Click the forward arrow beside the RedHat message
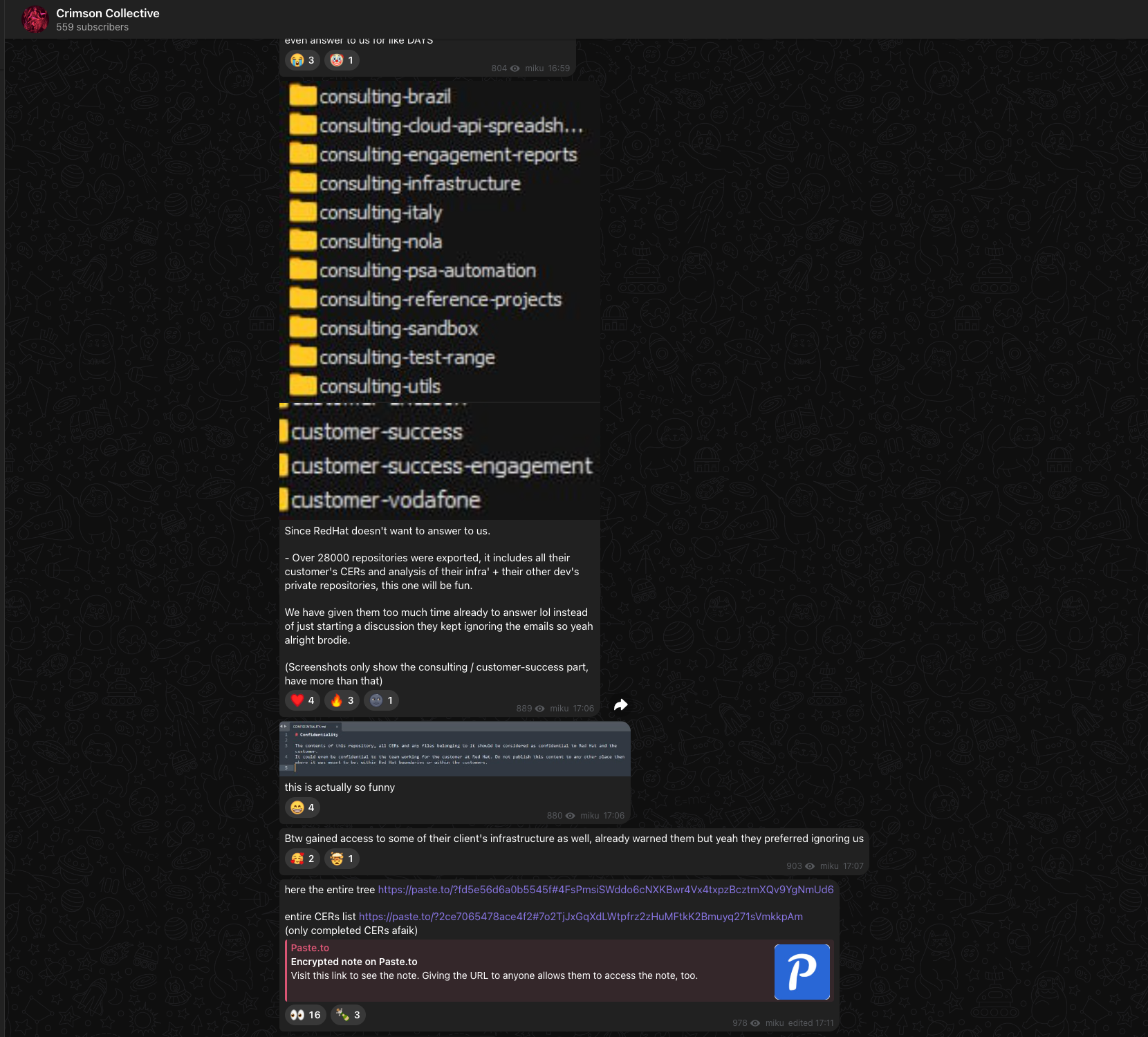Image resolution: width=1148 pixels, height=1037 pixels. click(620, 704)
